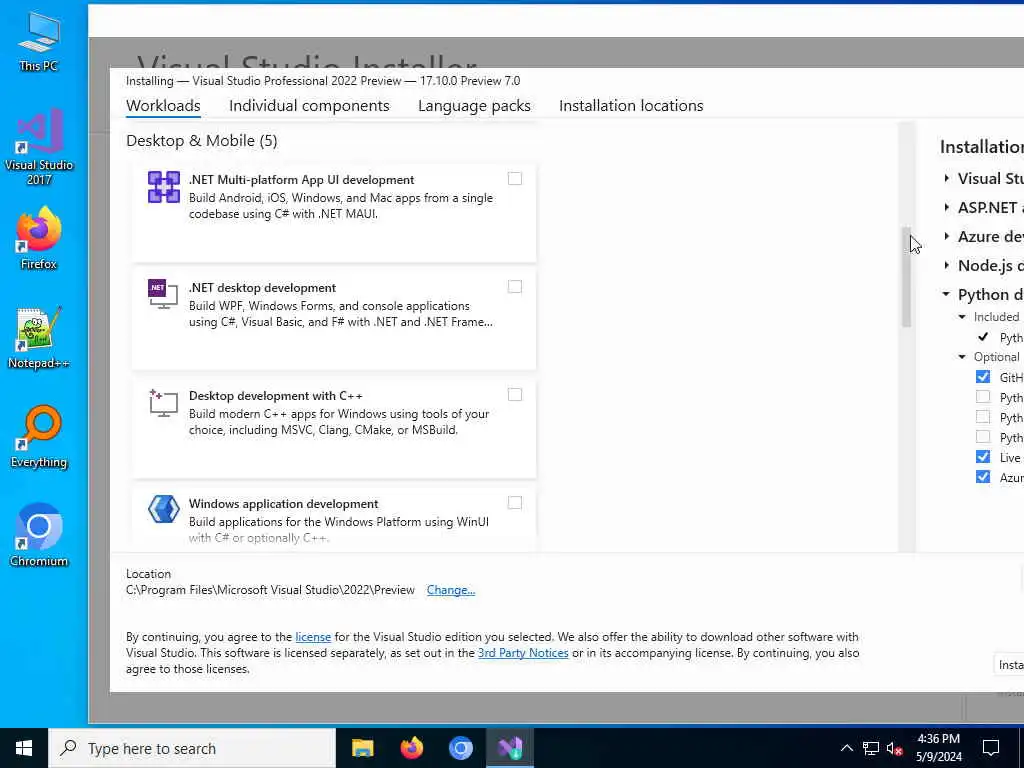Viewport: 1024px width, 768px height.
Task: Collapse Python development installation details
Action: (x=946, y=294)
